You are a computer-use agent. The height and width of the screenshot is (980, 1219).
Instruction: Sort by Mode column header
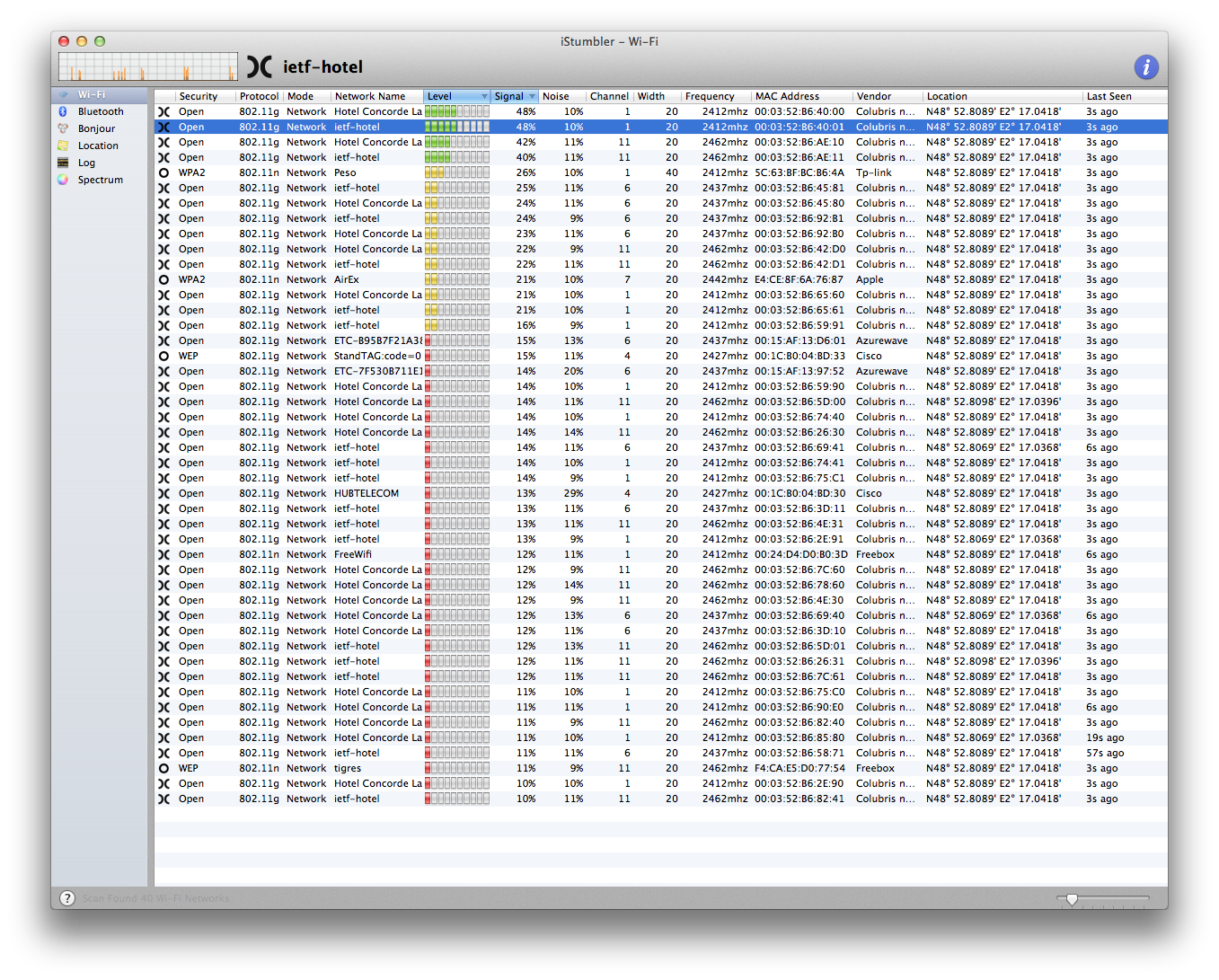(307, 96)
